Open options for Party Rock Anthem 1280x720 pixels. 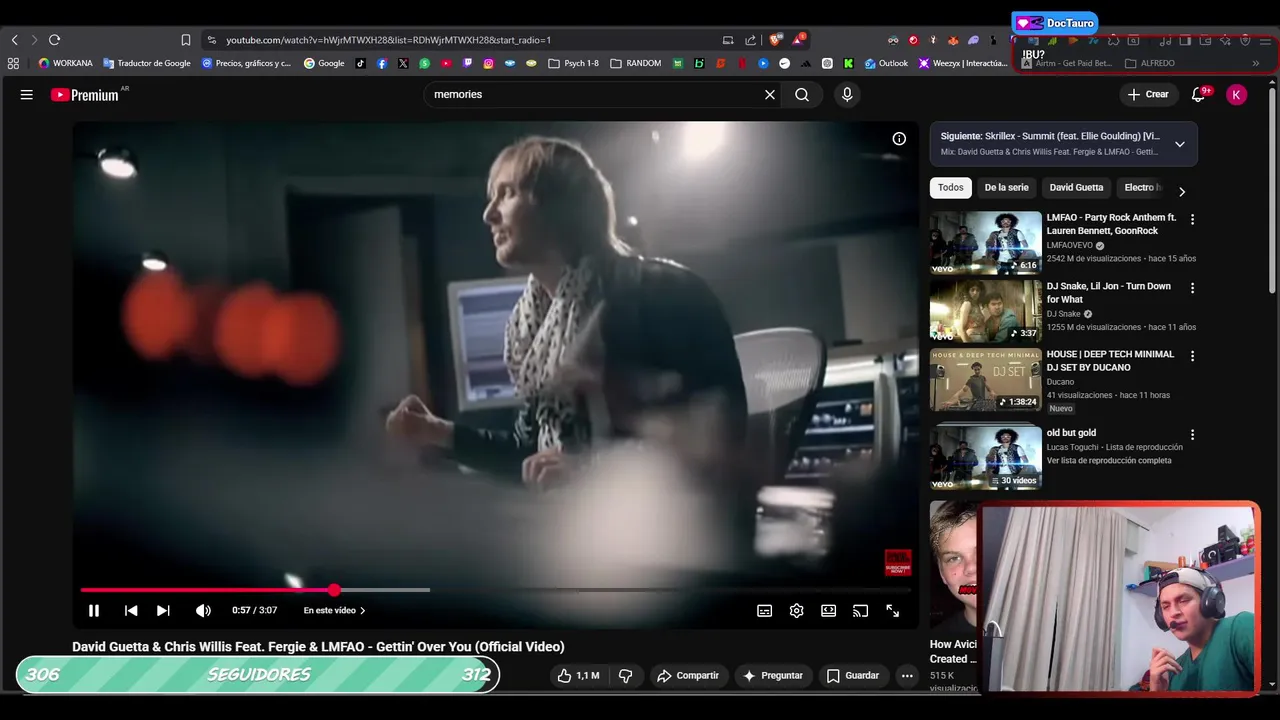[1192, 219]
